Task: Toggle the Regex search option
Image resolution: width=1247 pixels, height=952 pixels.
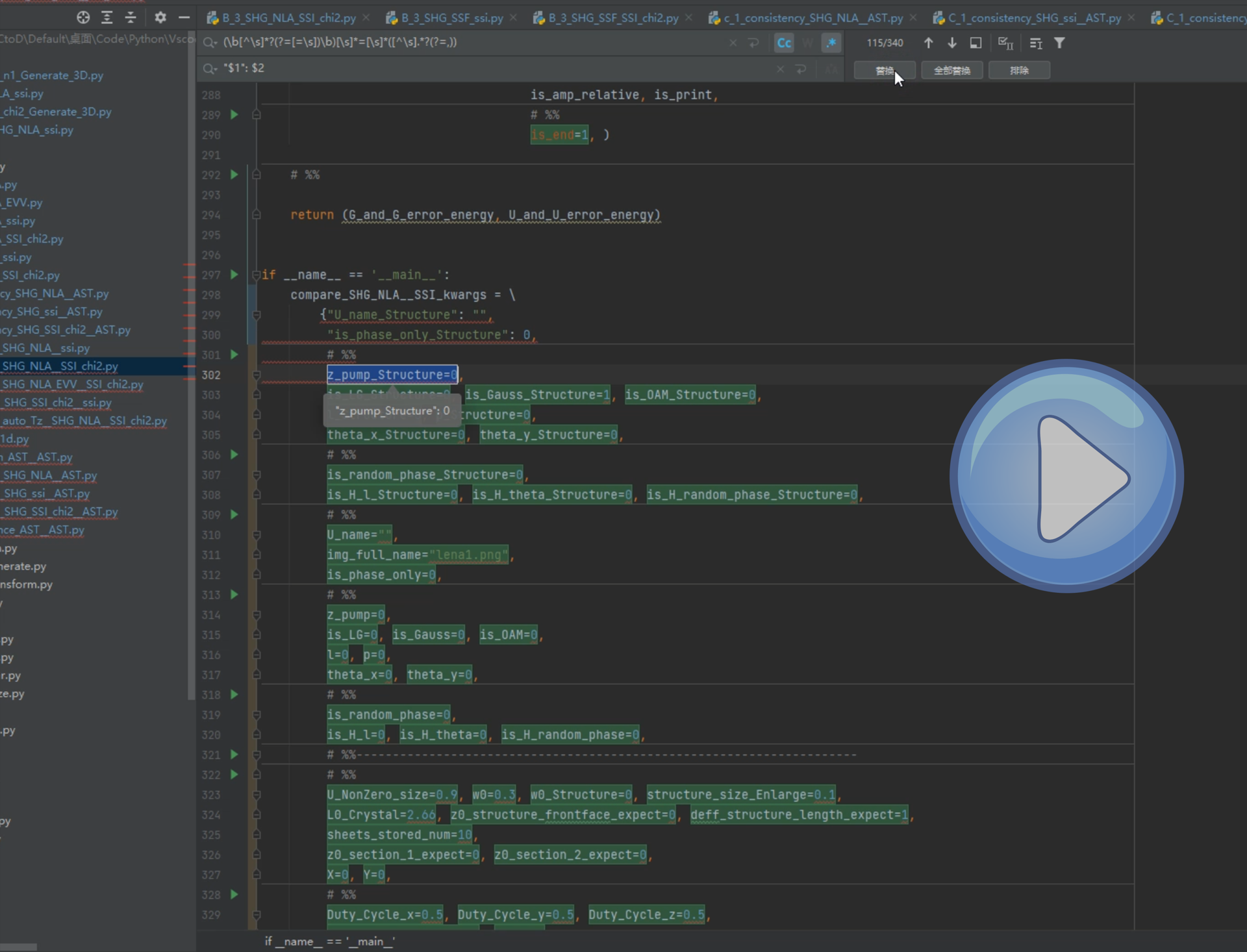Action: coord(831,43)
